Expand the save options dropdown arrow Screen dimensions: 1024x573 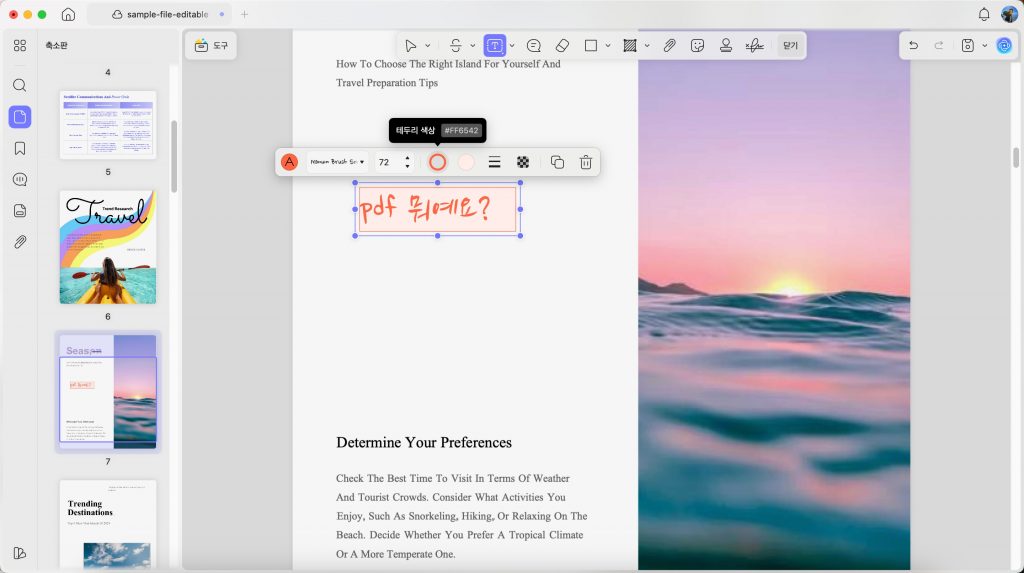pos(985,46)
